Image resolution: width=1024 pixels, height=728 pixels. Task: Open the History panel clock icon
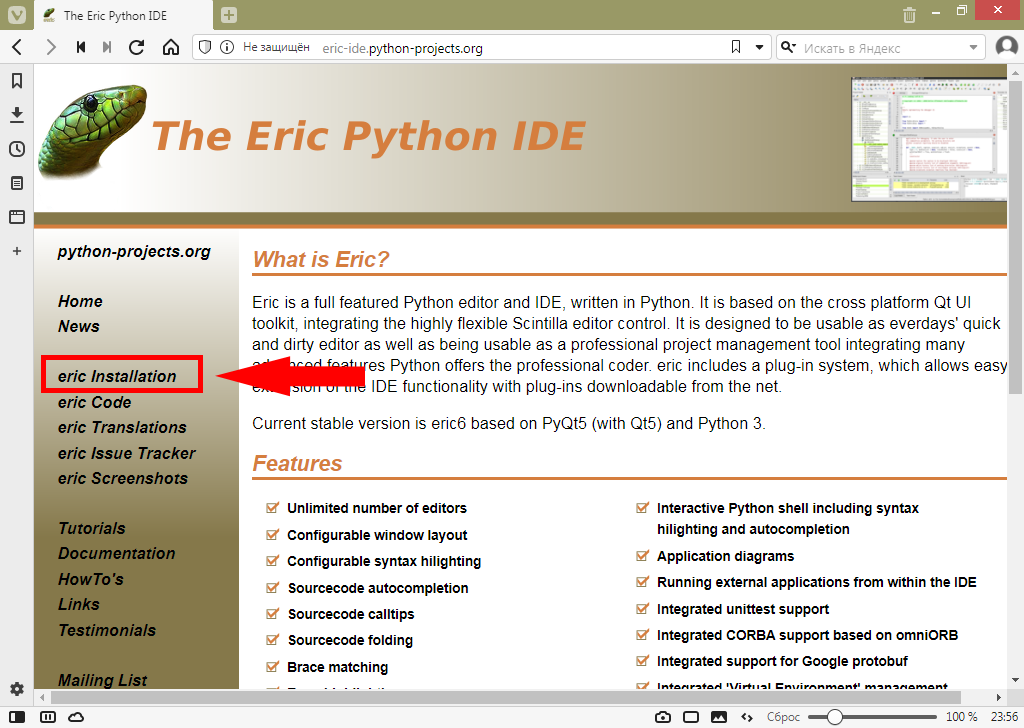click(x=17, y=149)
